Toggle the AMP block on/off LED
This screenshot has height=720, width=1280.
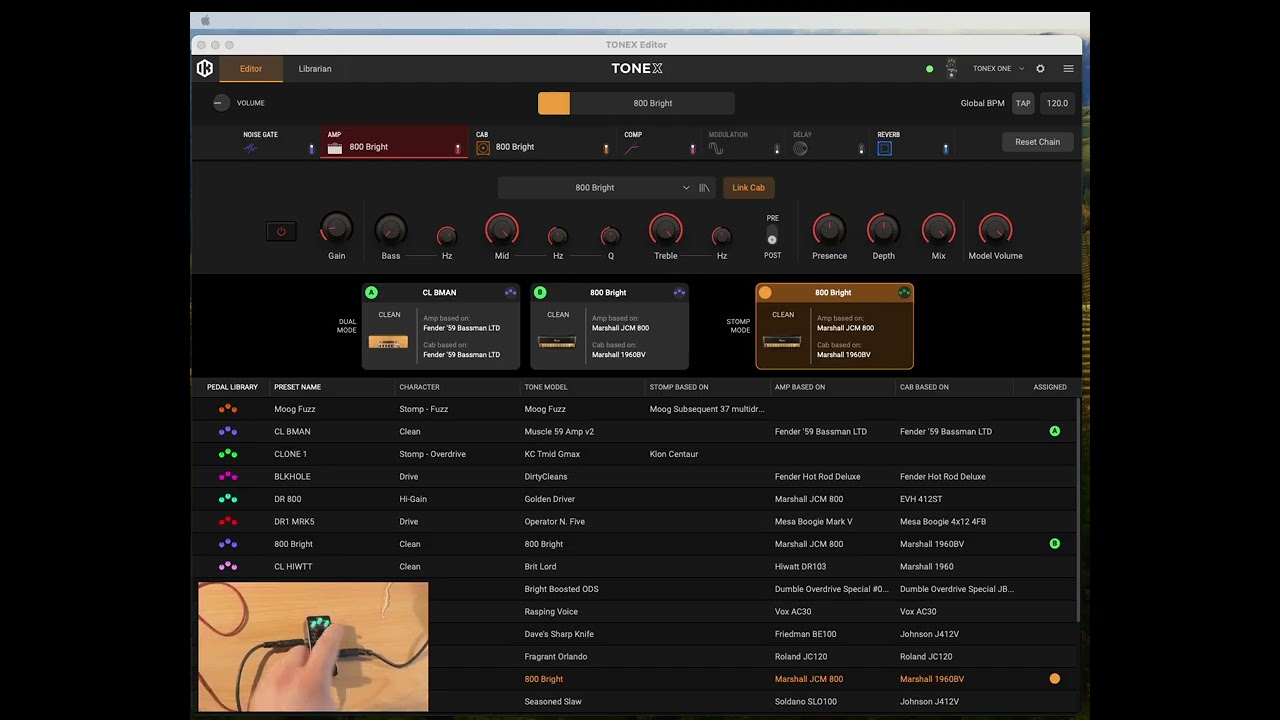click(458, 149)
